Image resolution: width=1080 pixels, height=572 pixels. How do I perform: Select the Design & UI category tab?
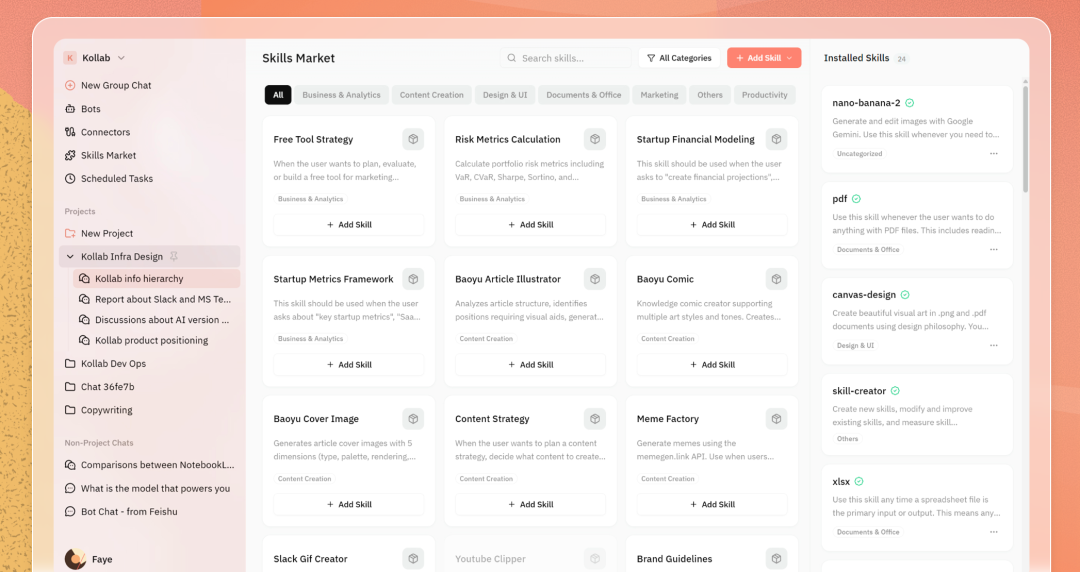click(504, 95)
